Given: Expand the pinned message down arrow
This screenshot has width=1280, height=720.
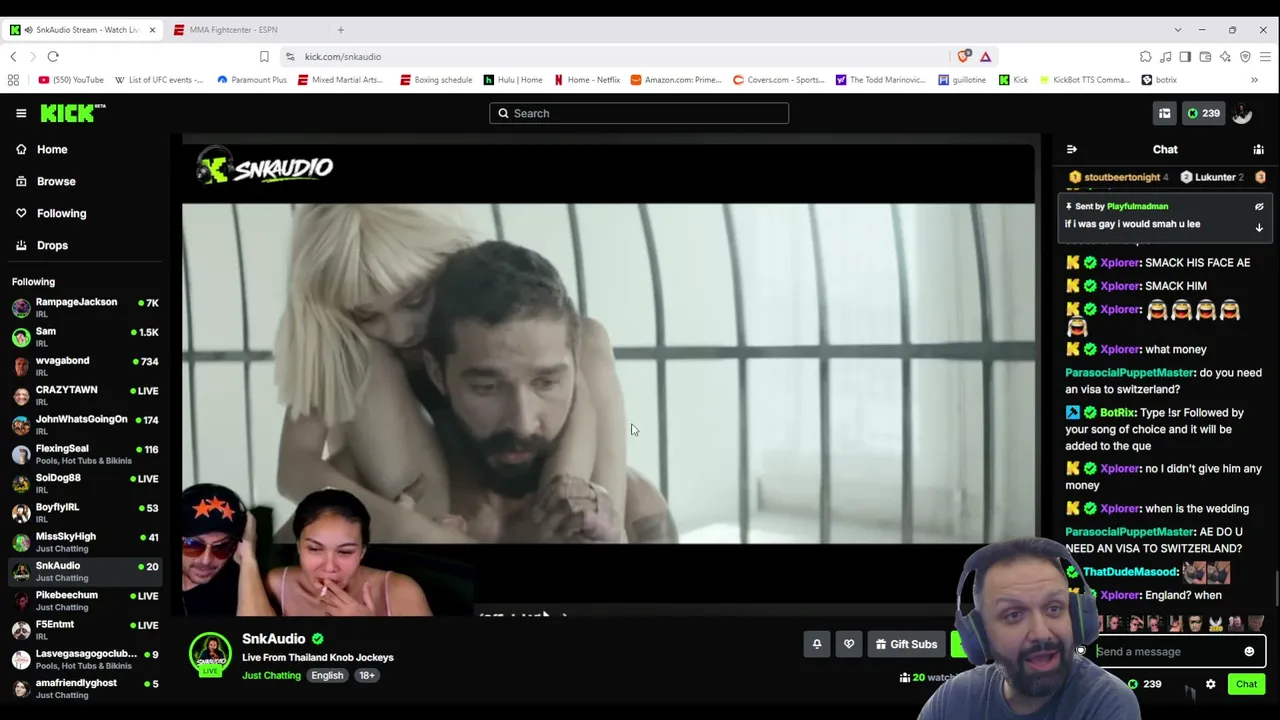Looking at the screenshot, I should (x=1259, y=228).
